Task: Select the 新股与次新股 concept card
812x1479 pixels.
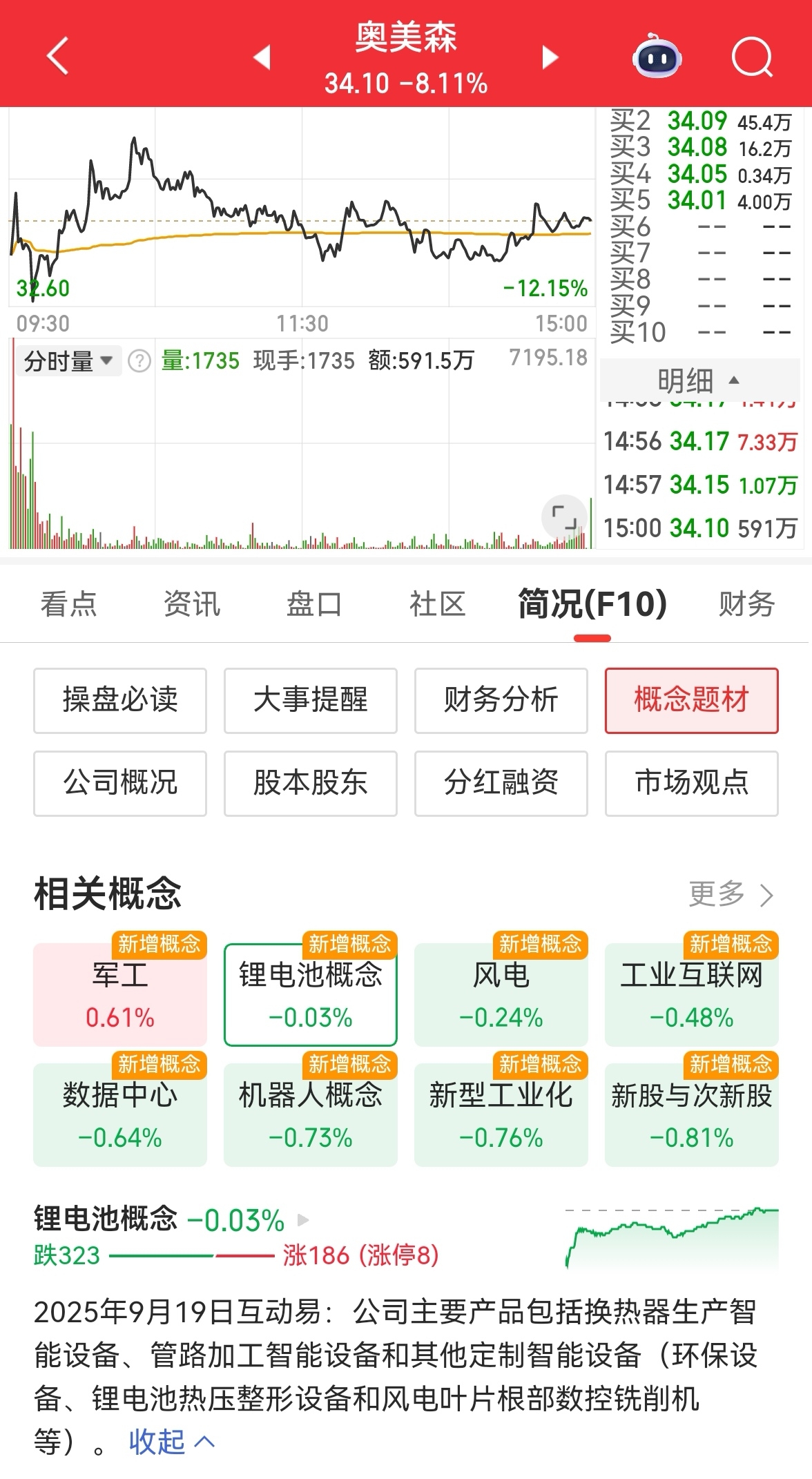Action: pyautogui.click(x=692, y=1114)
